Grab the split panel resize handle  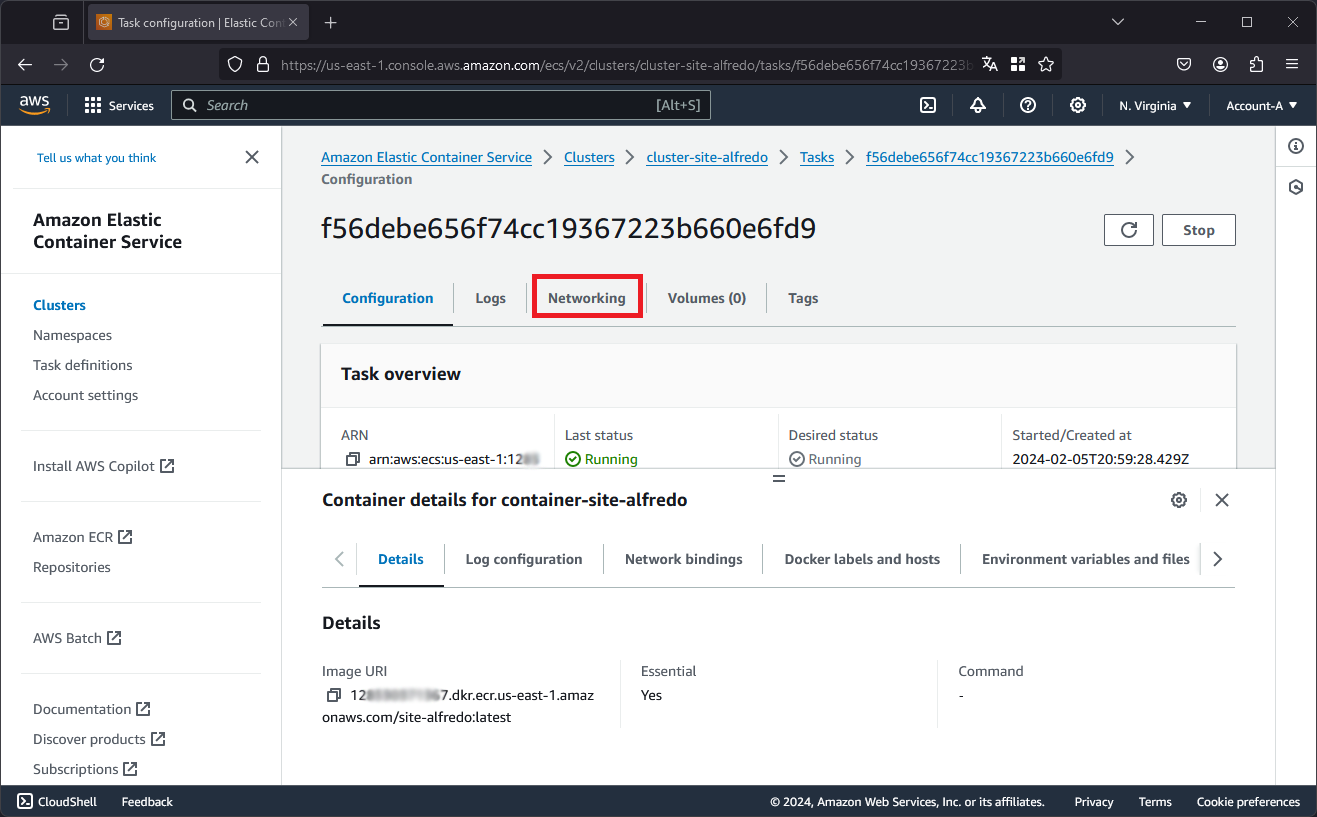click(x=779, y=479)
